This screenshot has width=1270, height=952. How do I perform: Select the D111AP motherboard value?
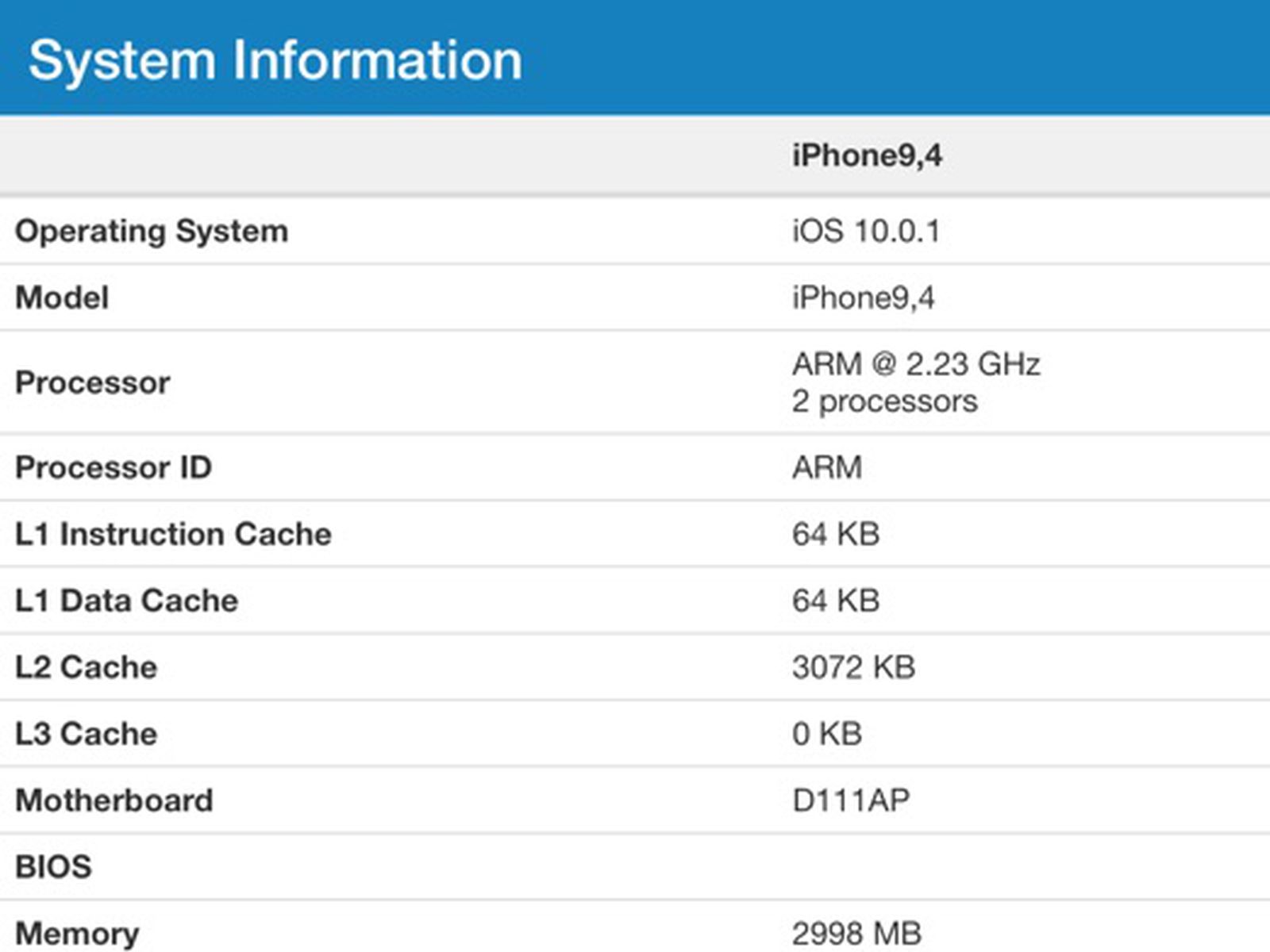click(851, 801)
